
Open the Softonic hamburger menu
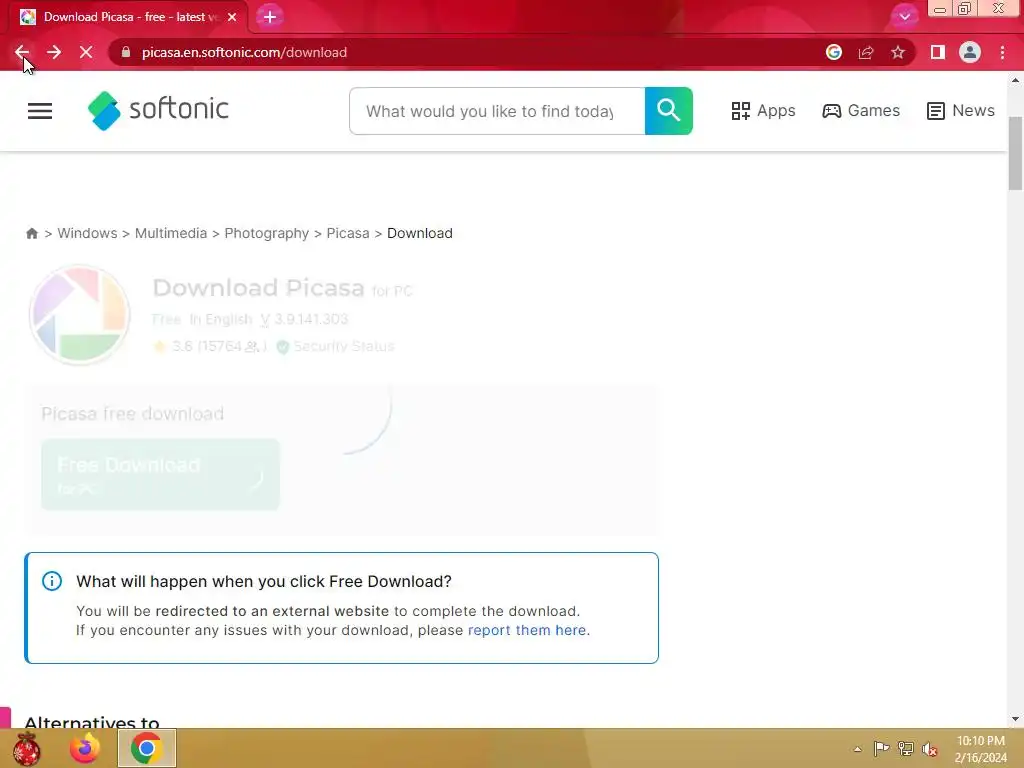[x=40, y=111]
